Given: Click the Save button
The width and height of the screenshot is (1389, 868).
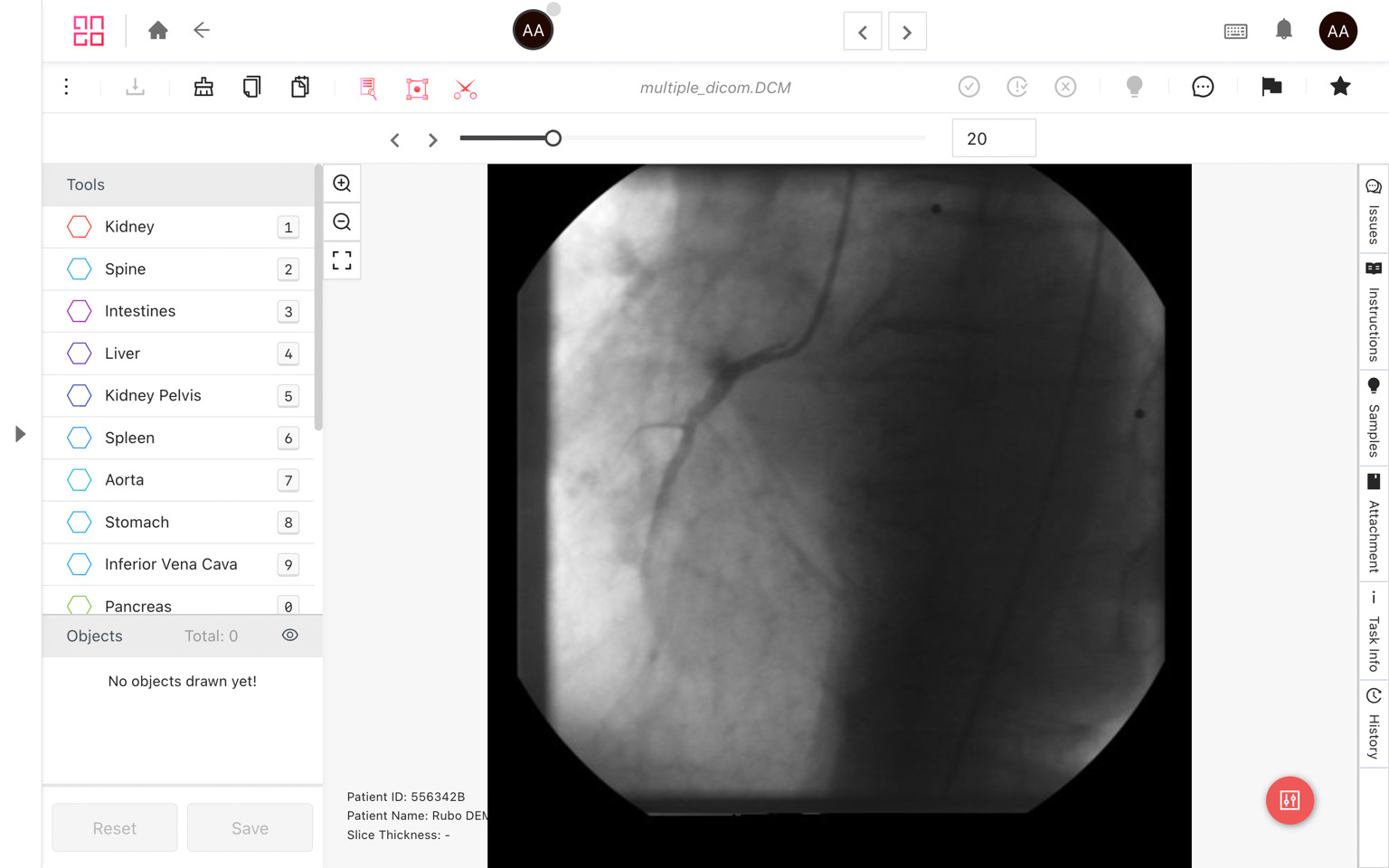Looking at the screenshot, I should (x=250, y=828).
